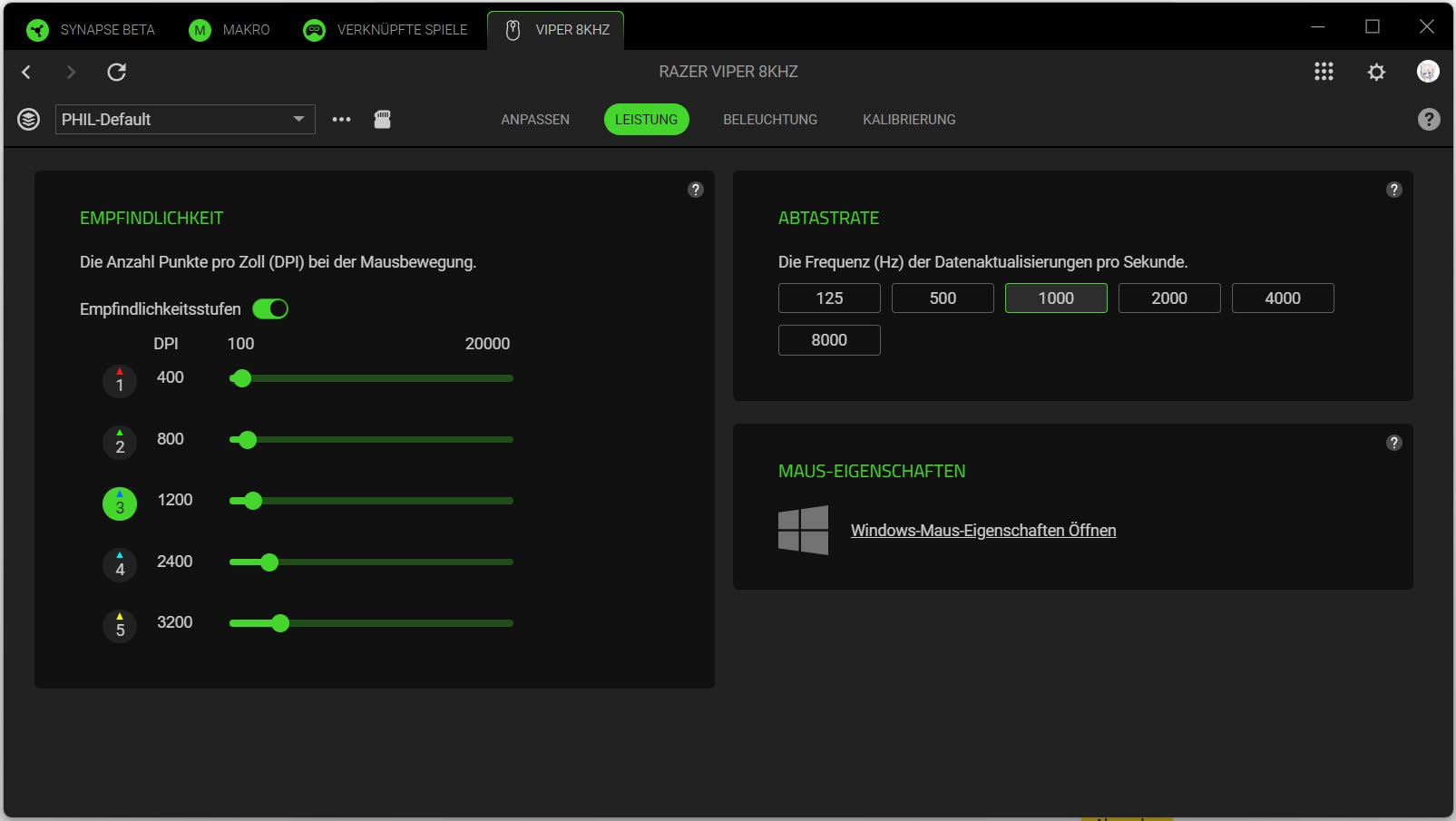The height and width of the screenshot is (821, 1456).
Task: Click the Razer Synapse logo icon
Action: click(x=37, y=30)
